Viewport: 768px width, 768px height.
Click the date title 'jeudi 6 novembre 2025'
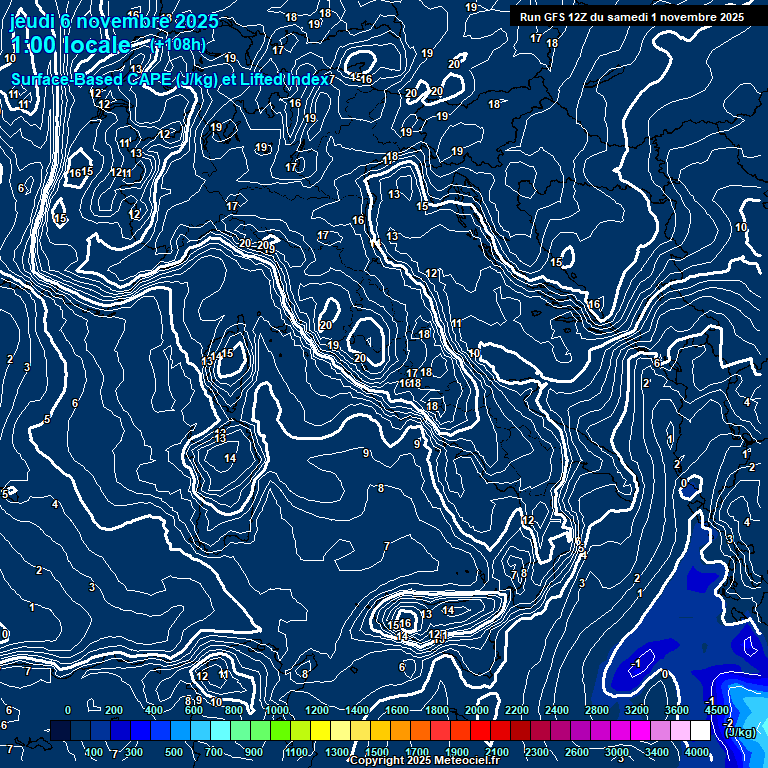tap(114, 22)
